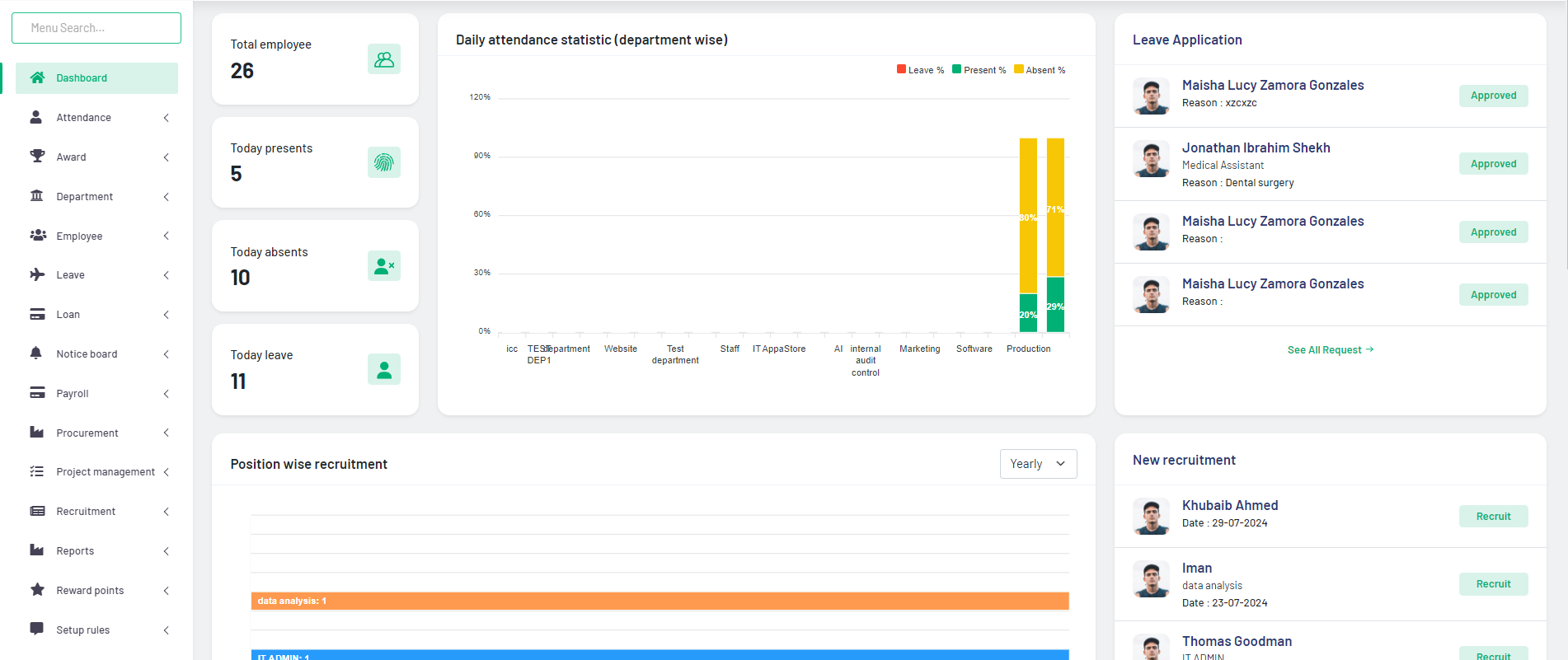The height and width of the screenshot is (660, 1568).
Task: Follow the See All Request link
Action: click(x=1330, y=350)
